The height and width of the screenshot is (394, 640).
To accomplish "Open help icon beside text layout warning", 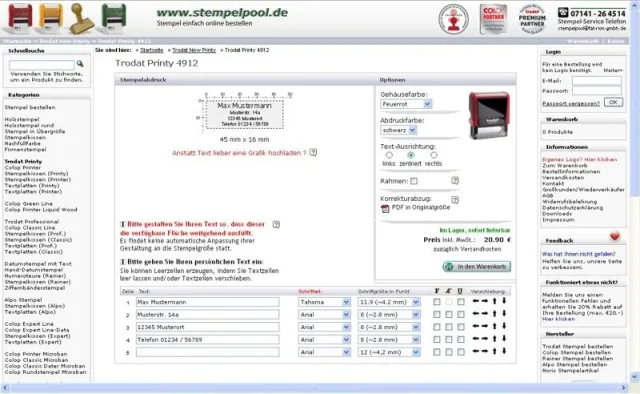I will (x=276, y=225).
